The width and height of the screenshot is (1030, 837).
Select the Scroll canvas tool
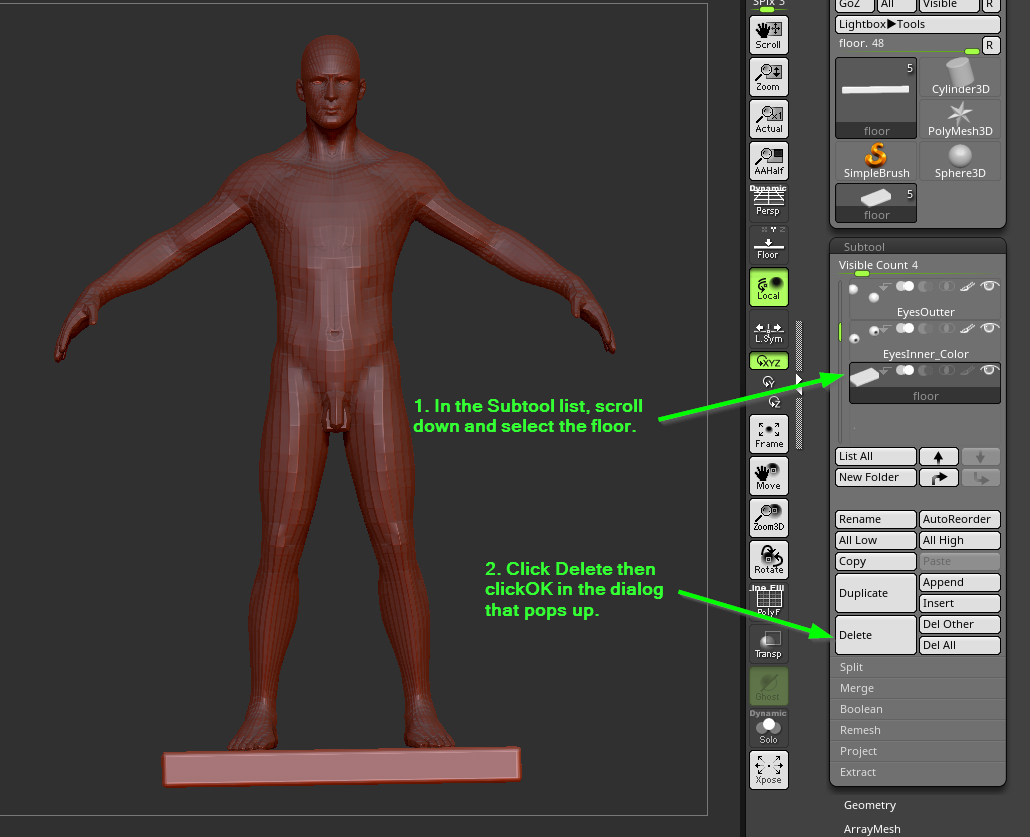pyautogui.click(x=769, y=35)
